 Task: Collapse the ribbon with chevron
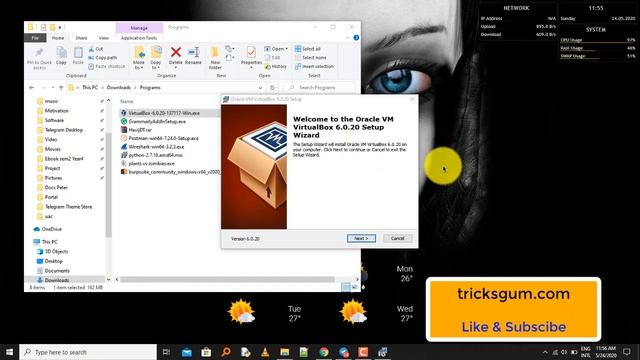click(348, 38)
